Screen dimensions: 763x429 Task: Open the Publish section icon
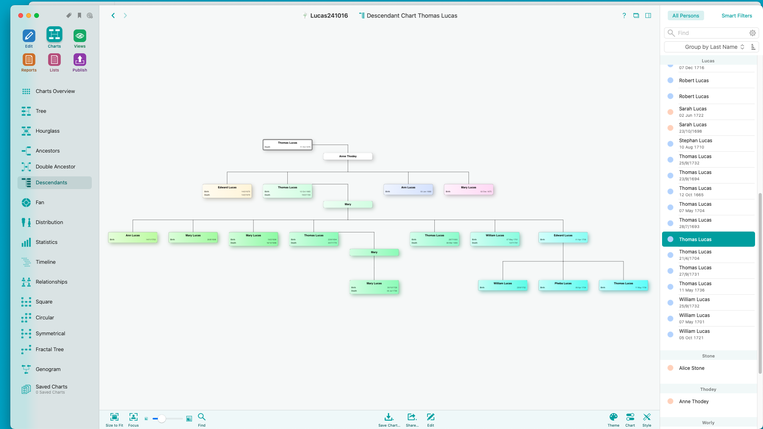pyautogui.click(x=80, y=60)
